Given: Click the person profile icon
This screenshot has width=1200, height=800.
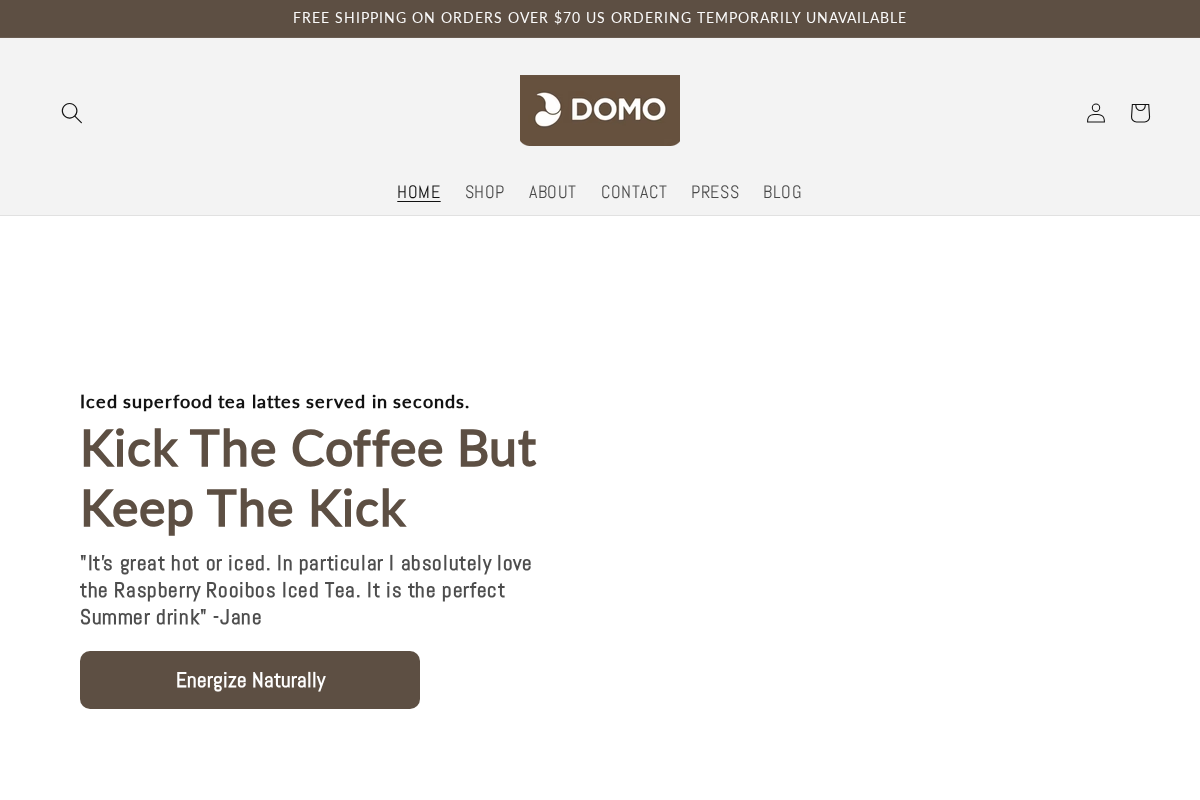Looking at the screenshot, I should tap(1096, 113).
